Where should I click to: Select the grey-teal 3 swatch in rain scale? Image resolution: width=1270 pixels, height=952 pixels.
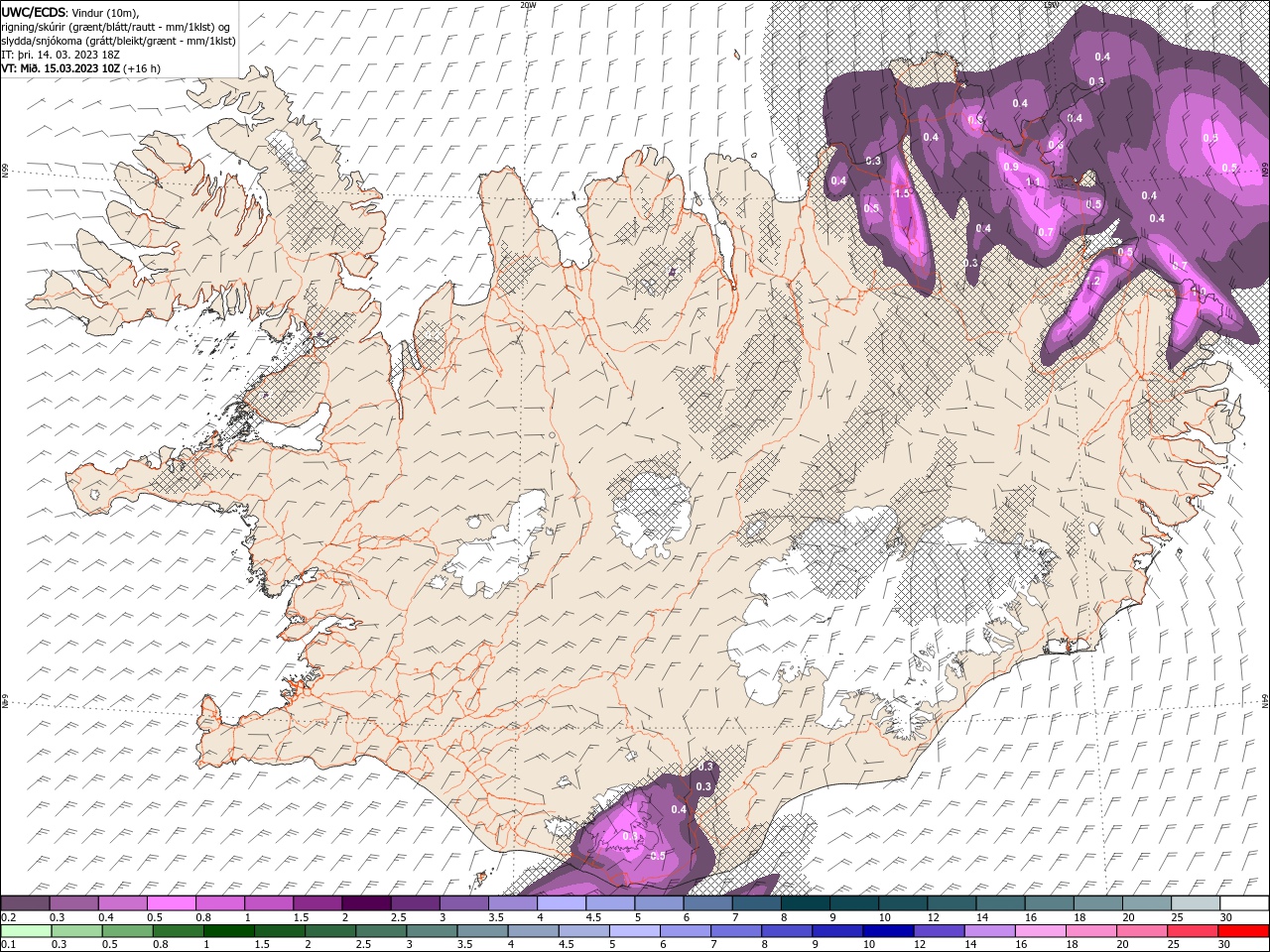[431, 931]
